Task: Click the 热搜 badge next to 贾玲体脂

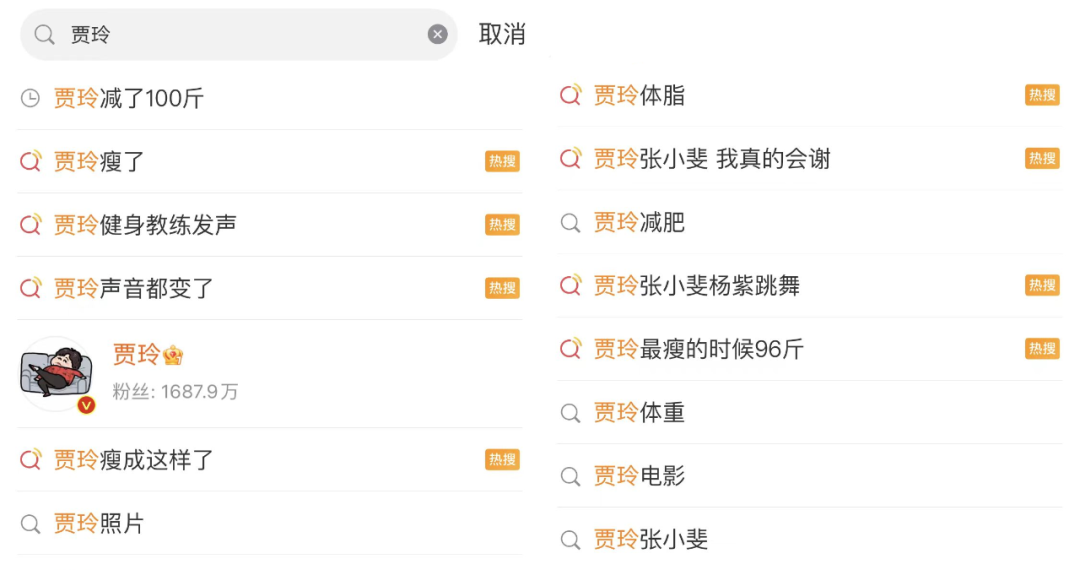Action: (x=1042, y=95)
